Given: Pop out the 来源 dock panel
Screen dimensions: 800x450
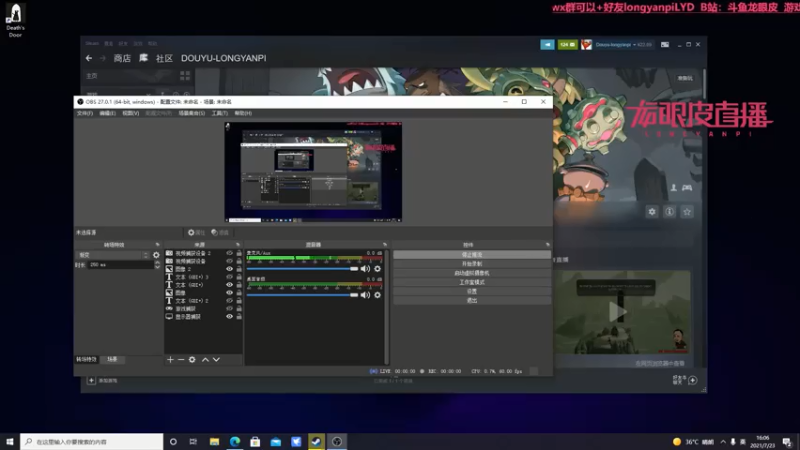Looking at the screenshot, I should tap(238, 245).
